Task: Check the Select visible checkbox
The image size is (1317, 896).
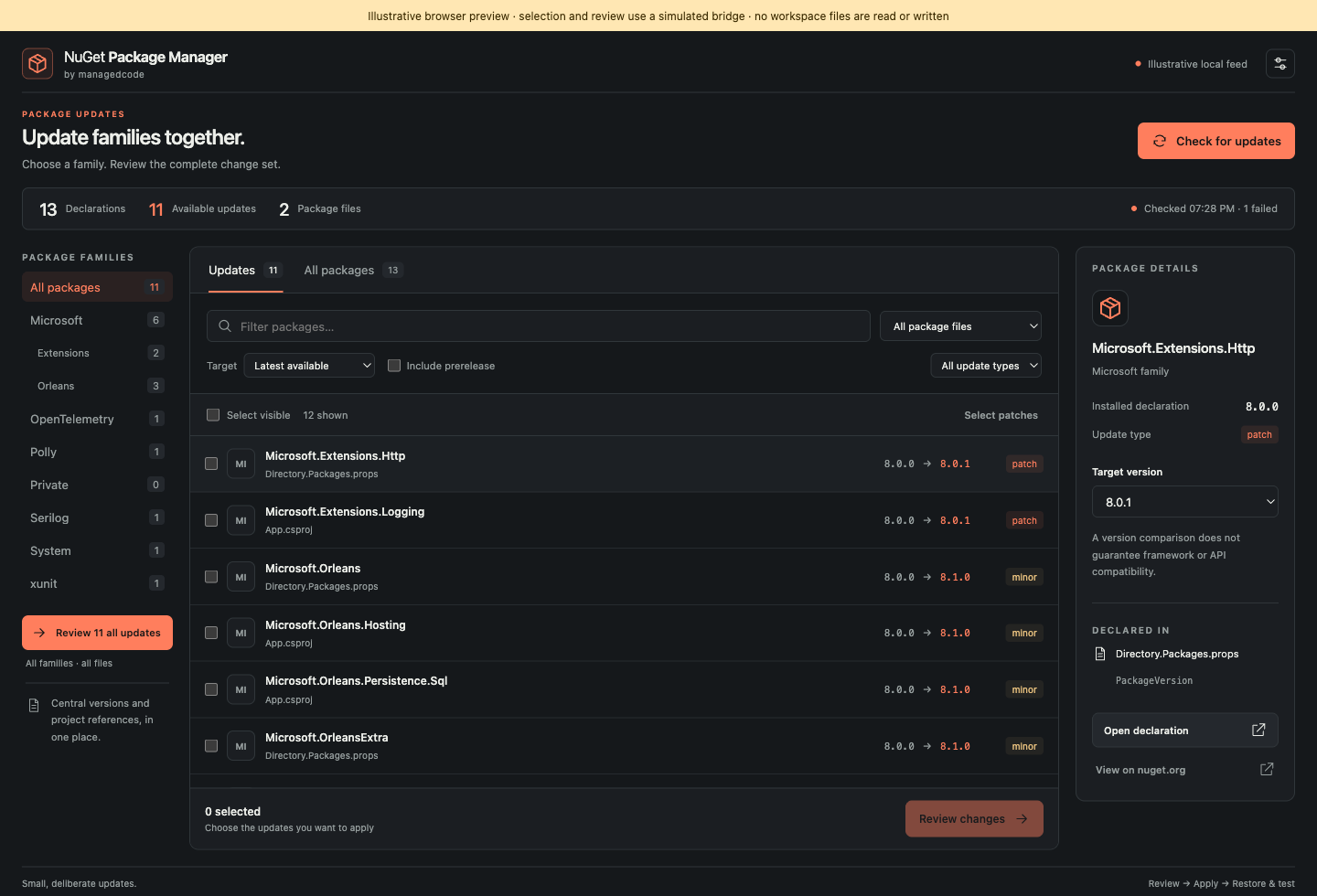Action: [213, 415]
